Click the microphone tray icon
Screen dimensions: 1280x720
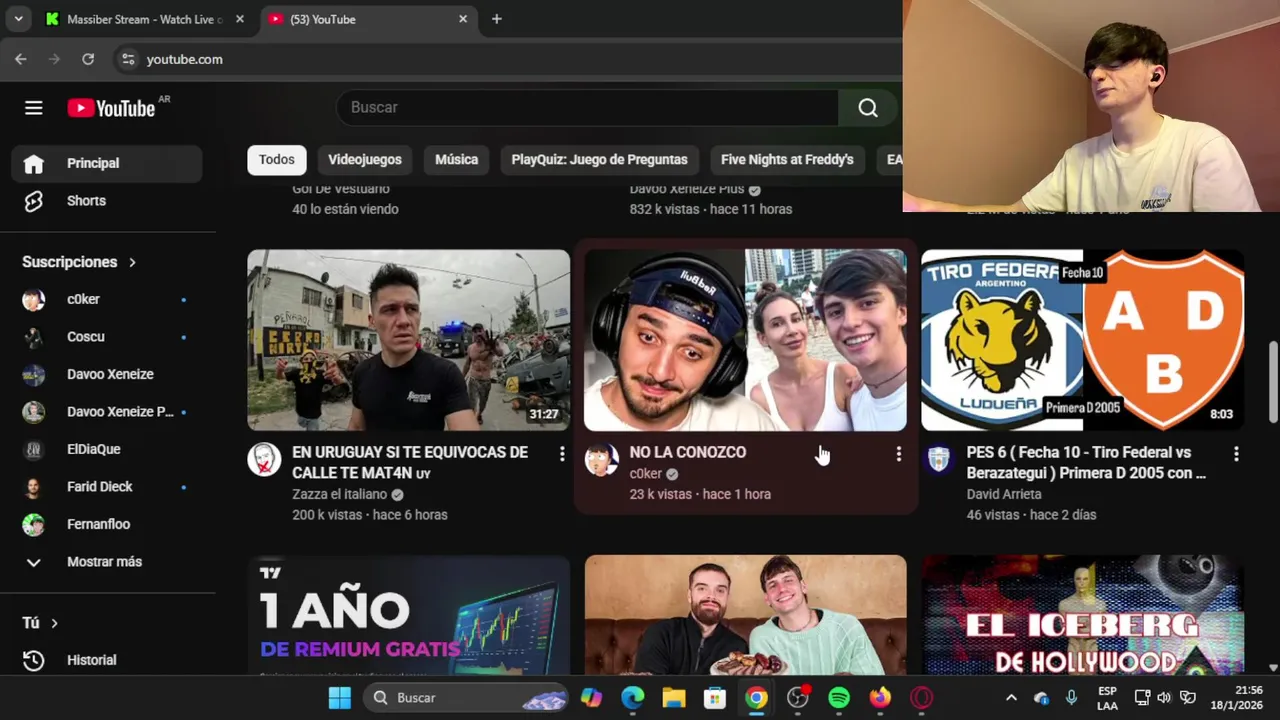point(1072,698)
